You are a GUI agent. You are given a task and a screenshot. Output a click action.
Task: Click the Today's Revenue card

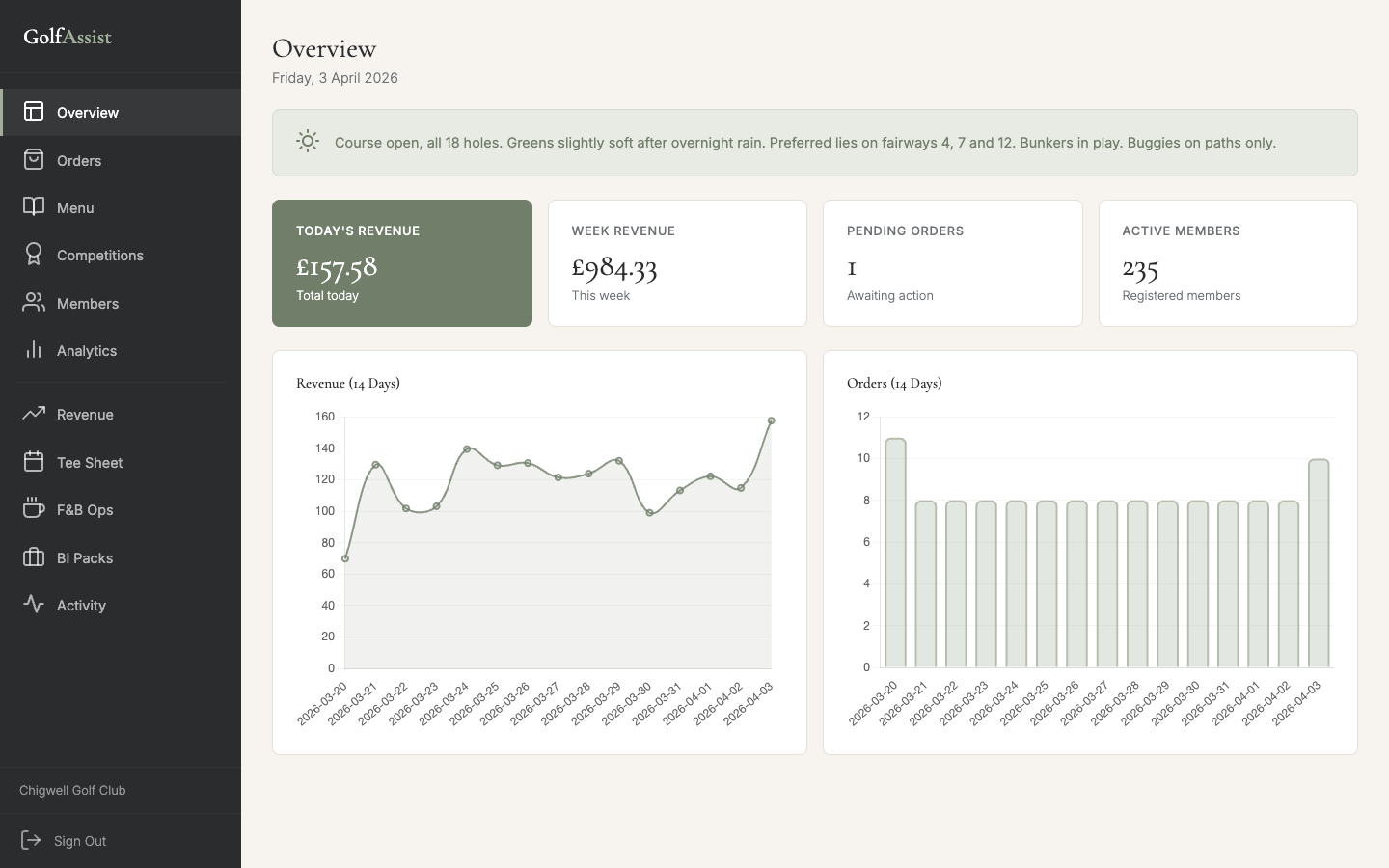402,263
